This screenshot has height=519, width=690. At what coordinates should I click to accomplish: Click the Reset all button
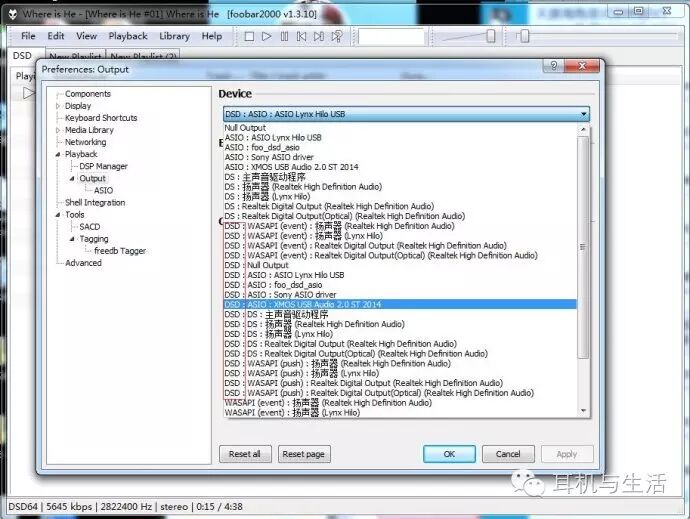(x=245, y=454)
